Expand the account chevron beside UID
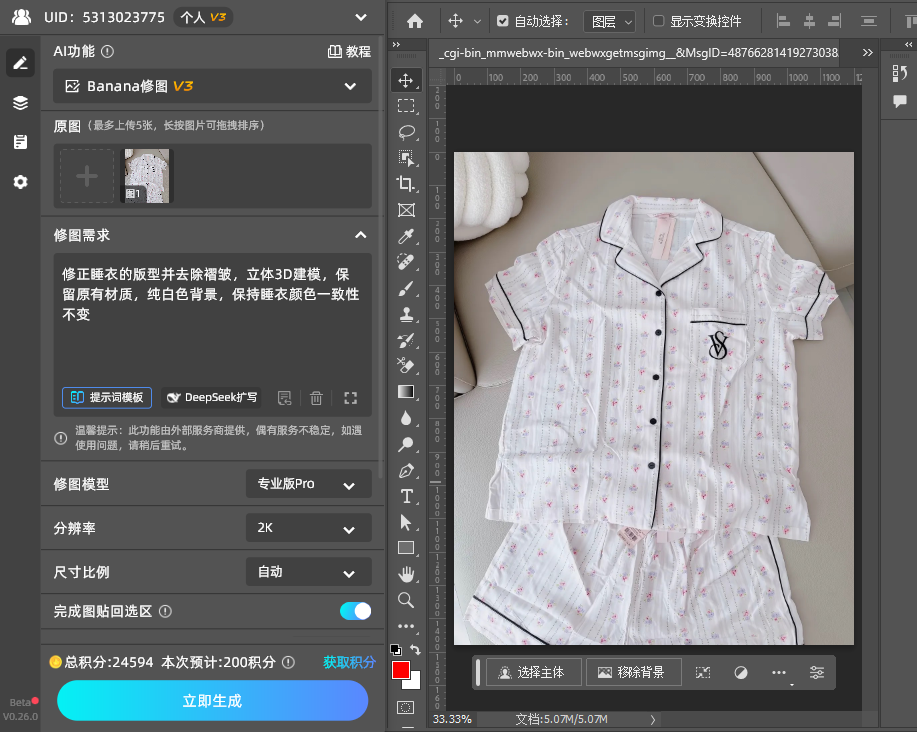Image resolution: width=917 pixels, height=732 pixels. [x=361, y=17]
